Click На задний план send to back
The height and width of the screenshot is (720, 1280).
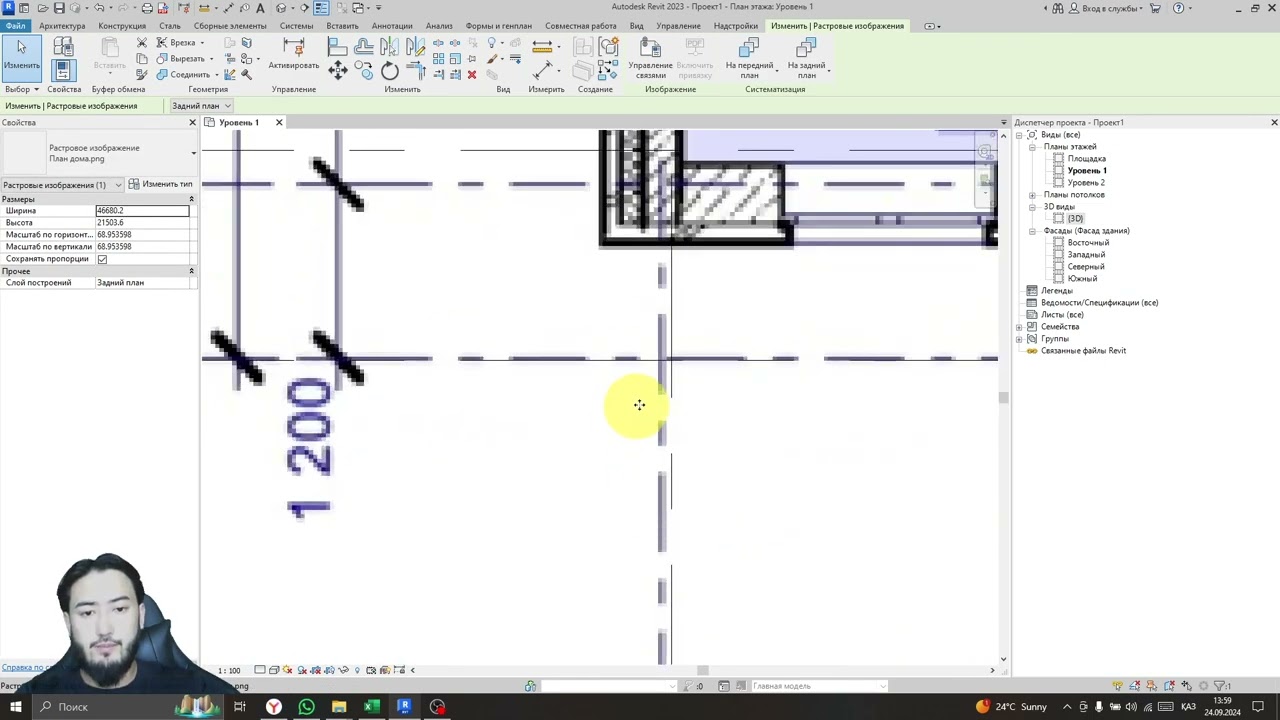[806, 59]
